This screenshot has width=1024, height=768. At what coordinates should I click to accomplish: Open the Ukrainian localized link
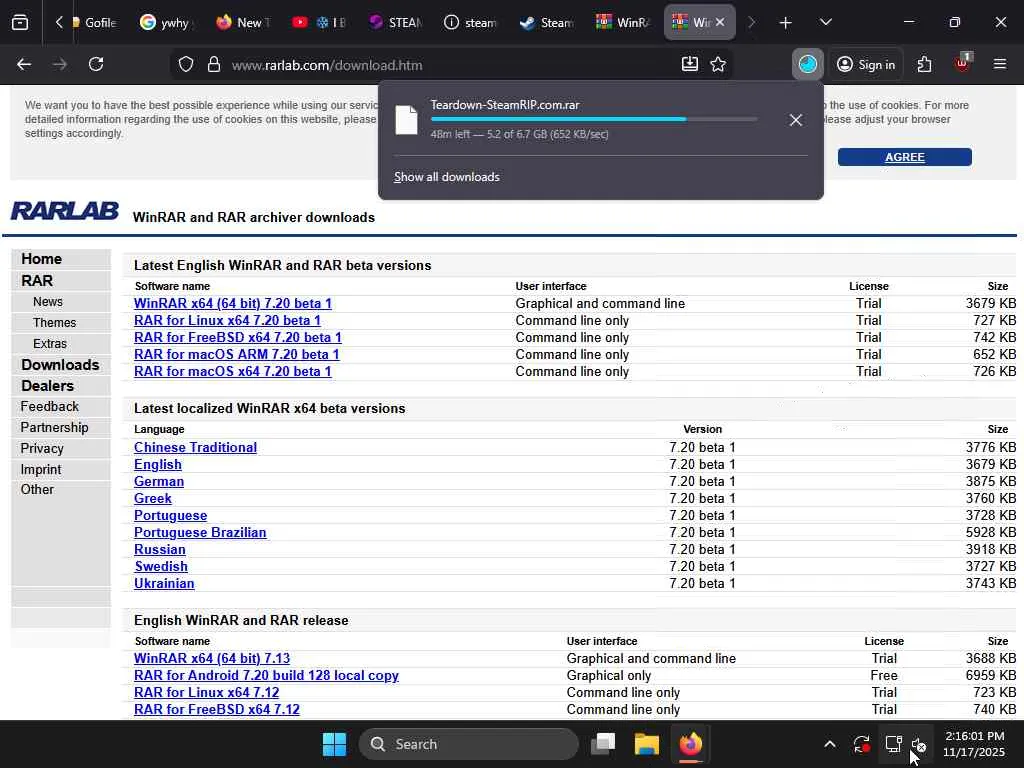164,584
